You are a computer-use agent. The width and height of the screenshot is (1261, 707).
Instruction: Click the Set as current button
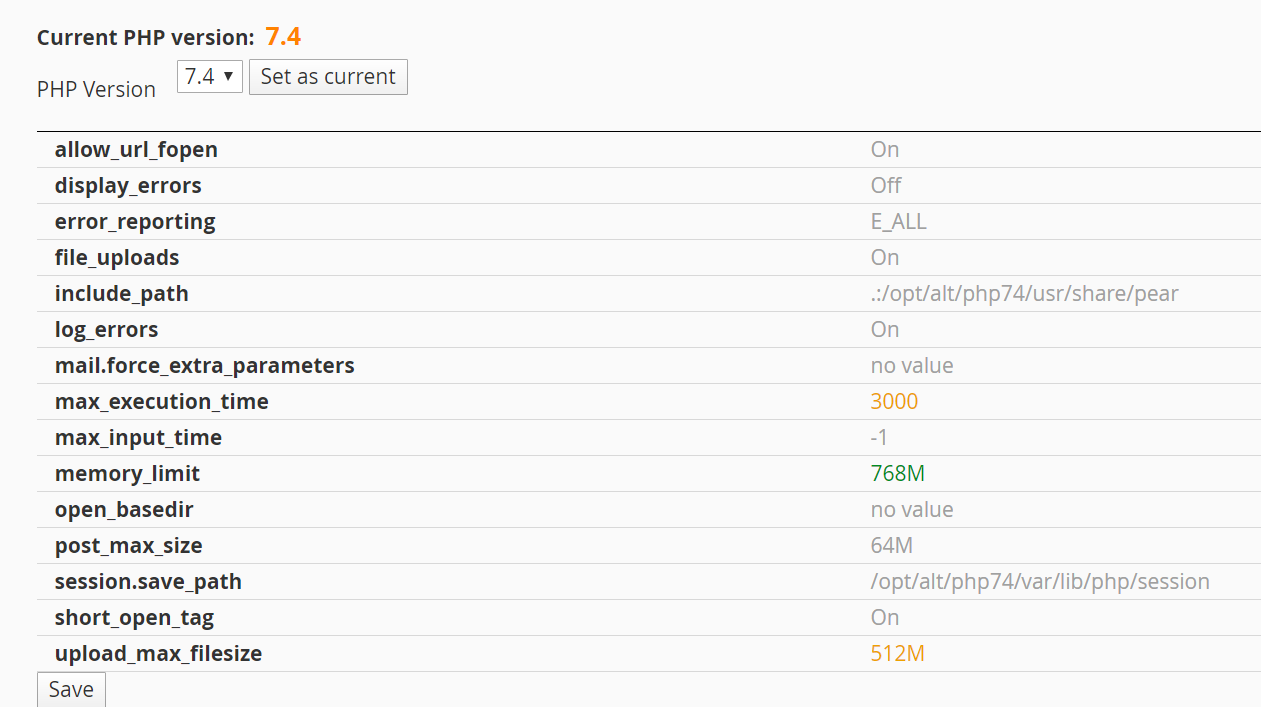[328, 77]
